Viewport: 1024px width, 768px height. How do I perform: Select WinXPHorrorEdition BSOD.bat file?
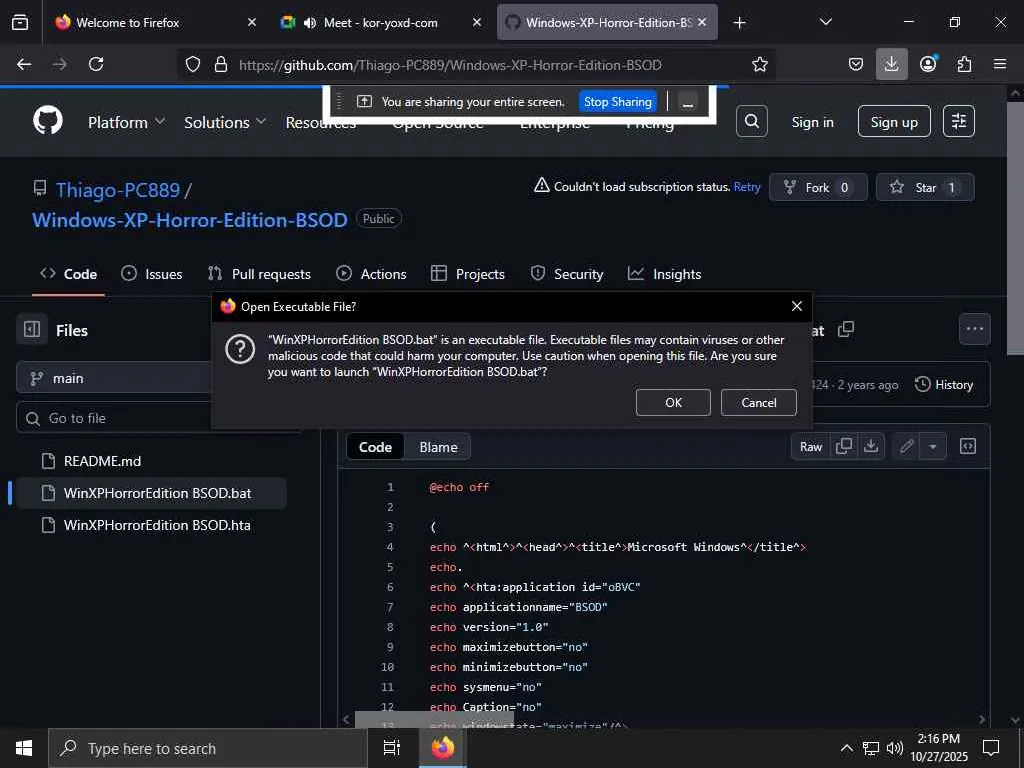152,493
